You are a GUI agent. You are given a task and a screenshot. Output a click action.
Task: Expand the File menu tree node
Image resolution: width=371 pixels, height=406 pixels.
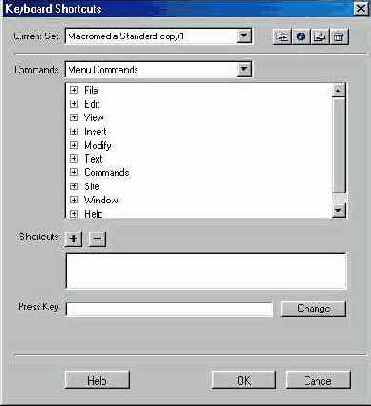[x=74, y=90]
